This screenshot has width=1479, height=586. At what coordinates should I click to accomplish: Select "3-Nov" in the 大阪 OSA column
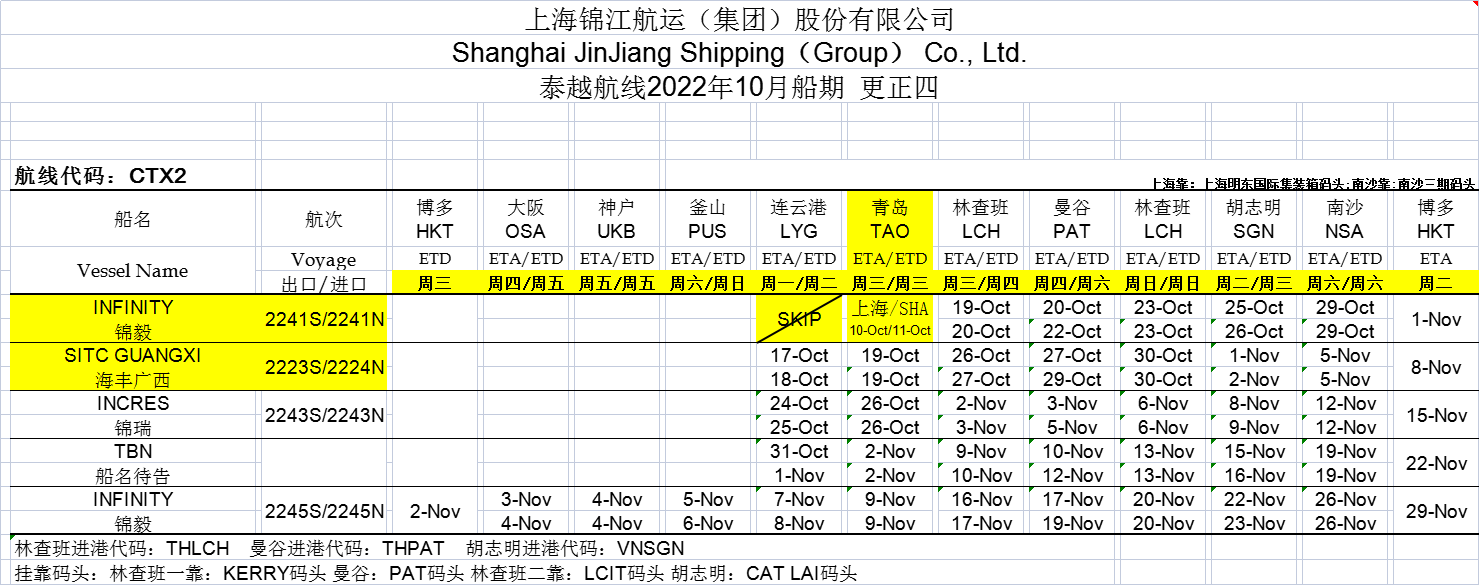click(x=525, y=499)
